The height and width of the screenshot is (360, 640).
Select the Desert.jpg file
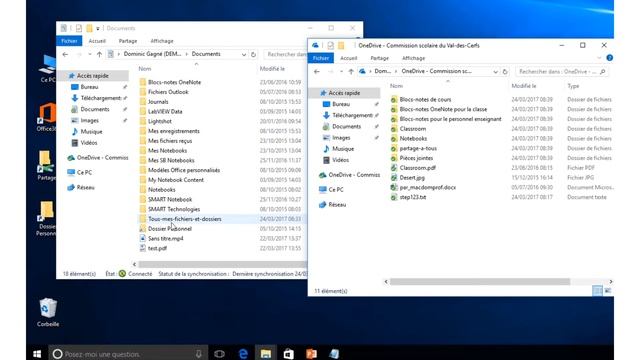point(412,178)
